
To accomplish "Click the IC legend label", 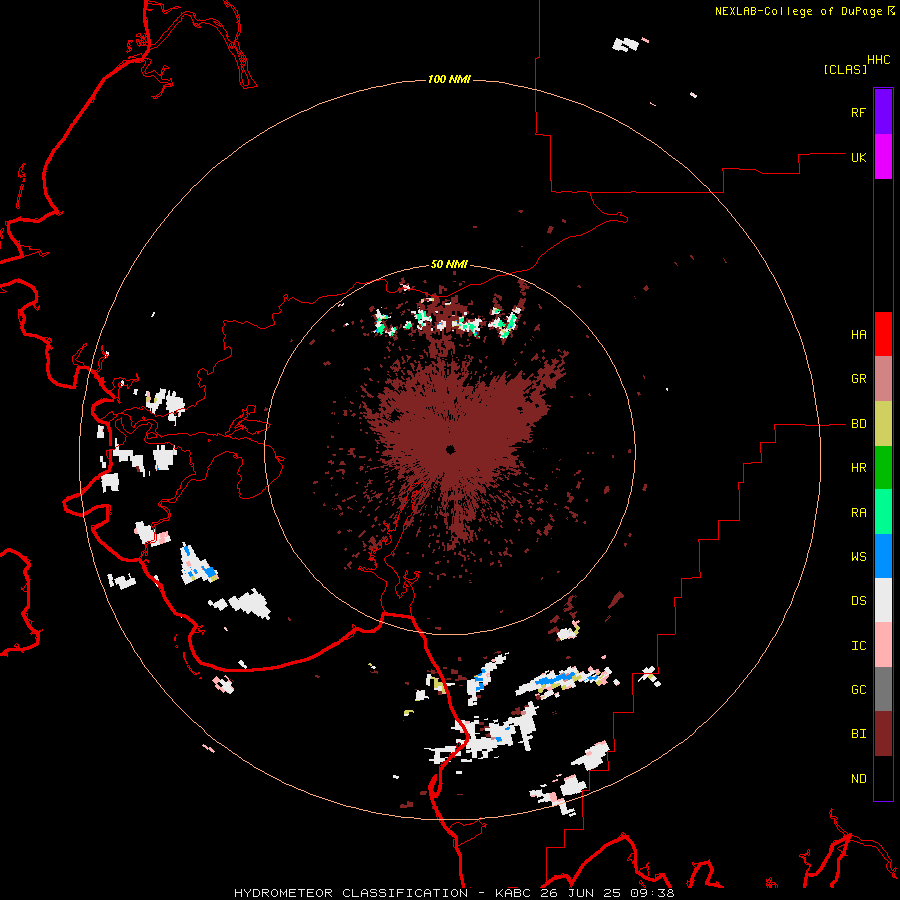I will pos(858,646).
